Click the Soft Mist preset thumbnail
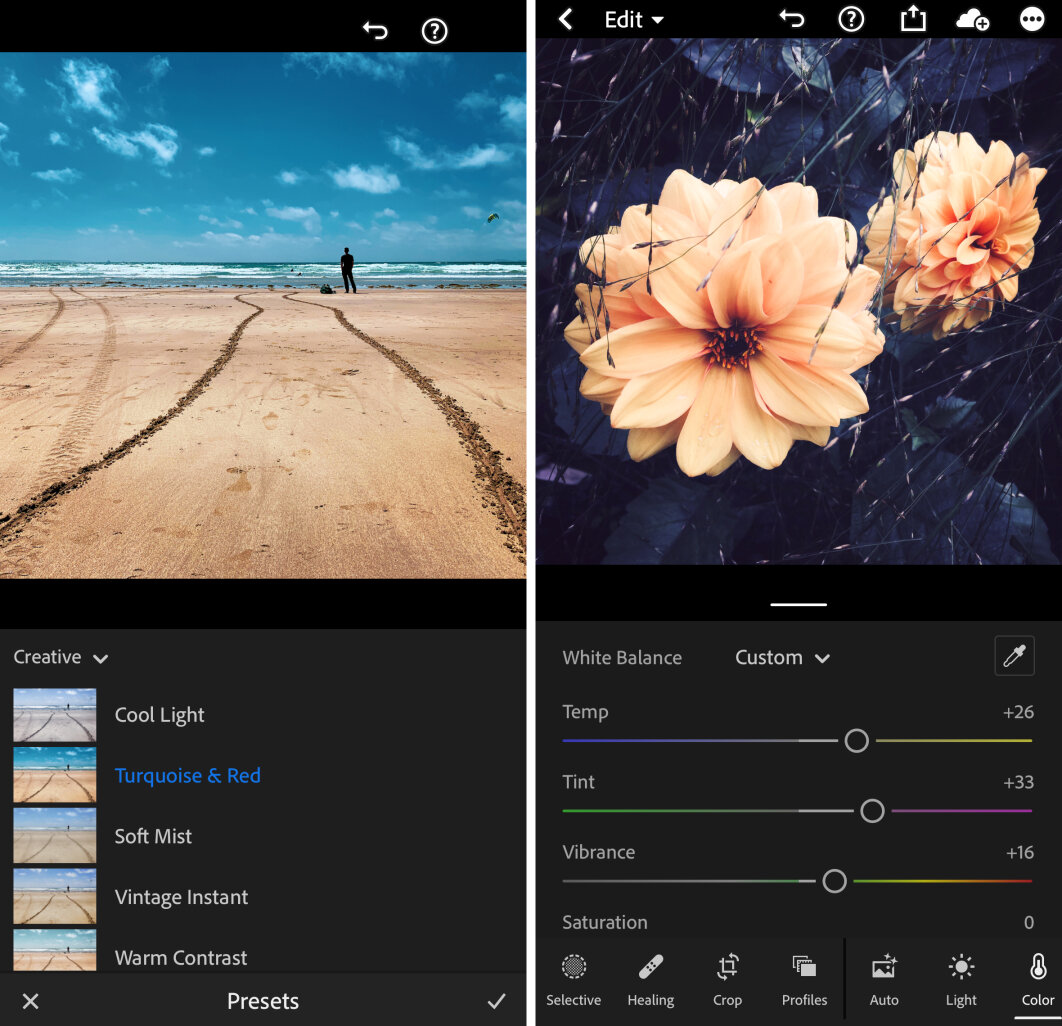 [57, 836]
